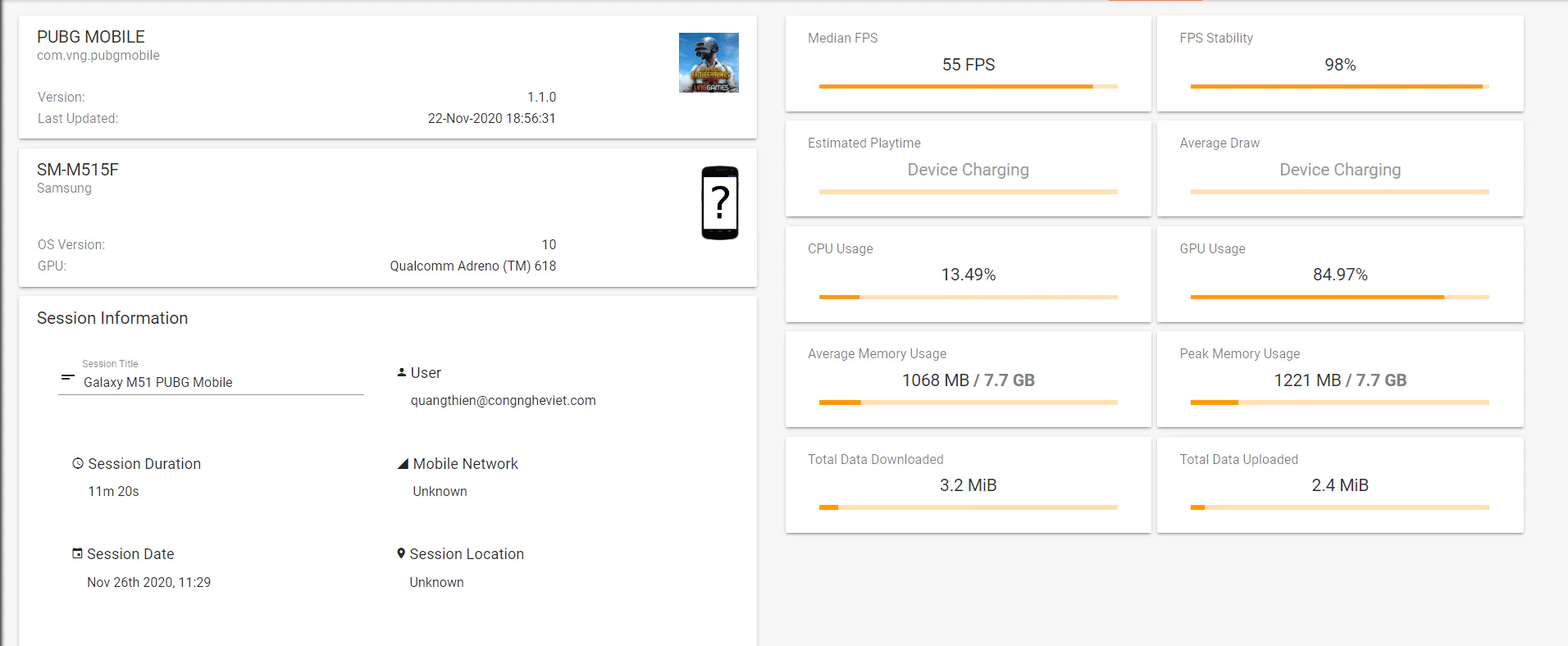Click the 'Unknown' Session Location value
The width and height of the screenshot is (1568, 646).
(437, 582)
